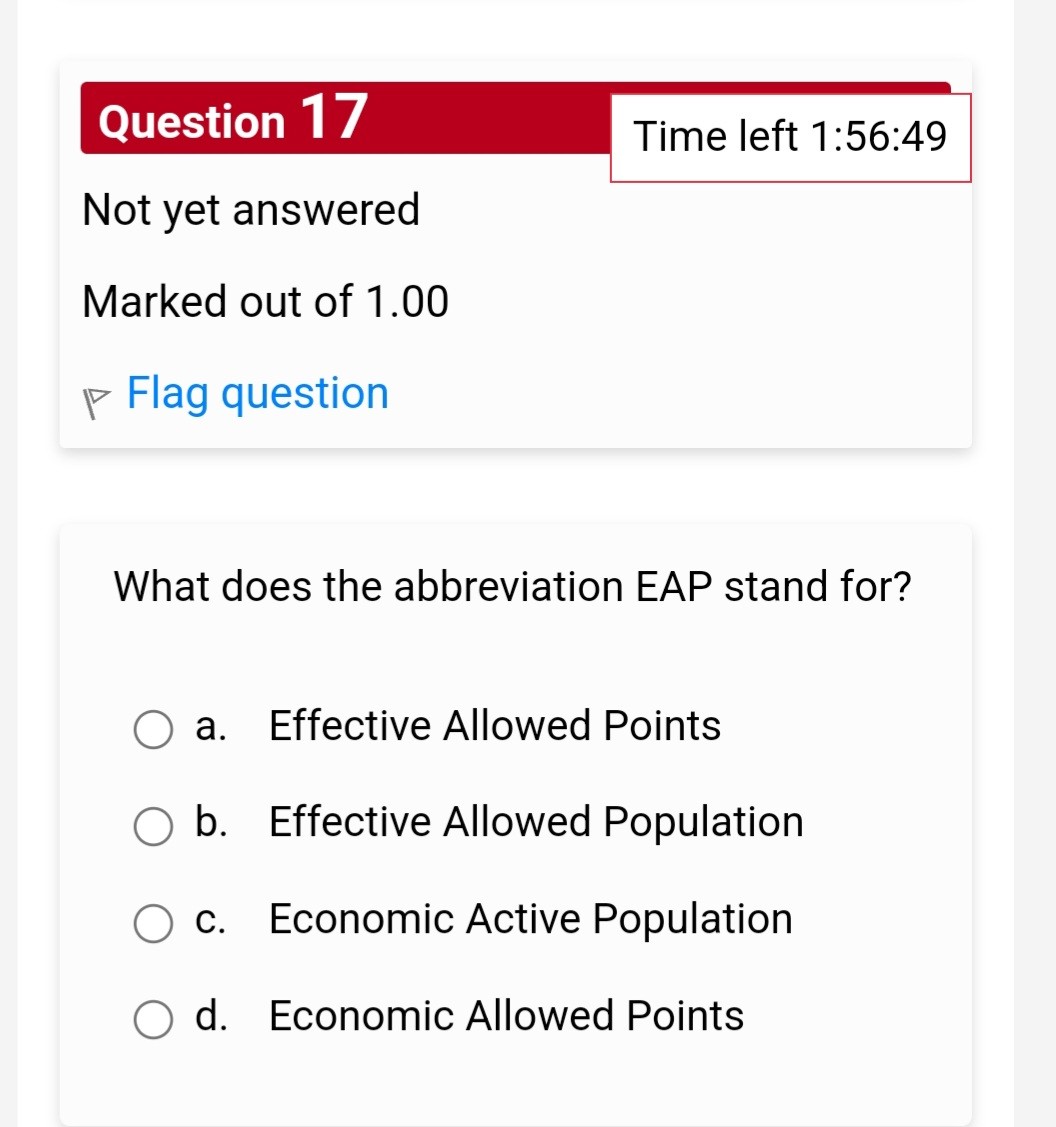The height and width of the screenshot is (1127, 1056).
Task: Click the EAP abbreviation question text
Action: (513, 586)
